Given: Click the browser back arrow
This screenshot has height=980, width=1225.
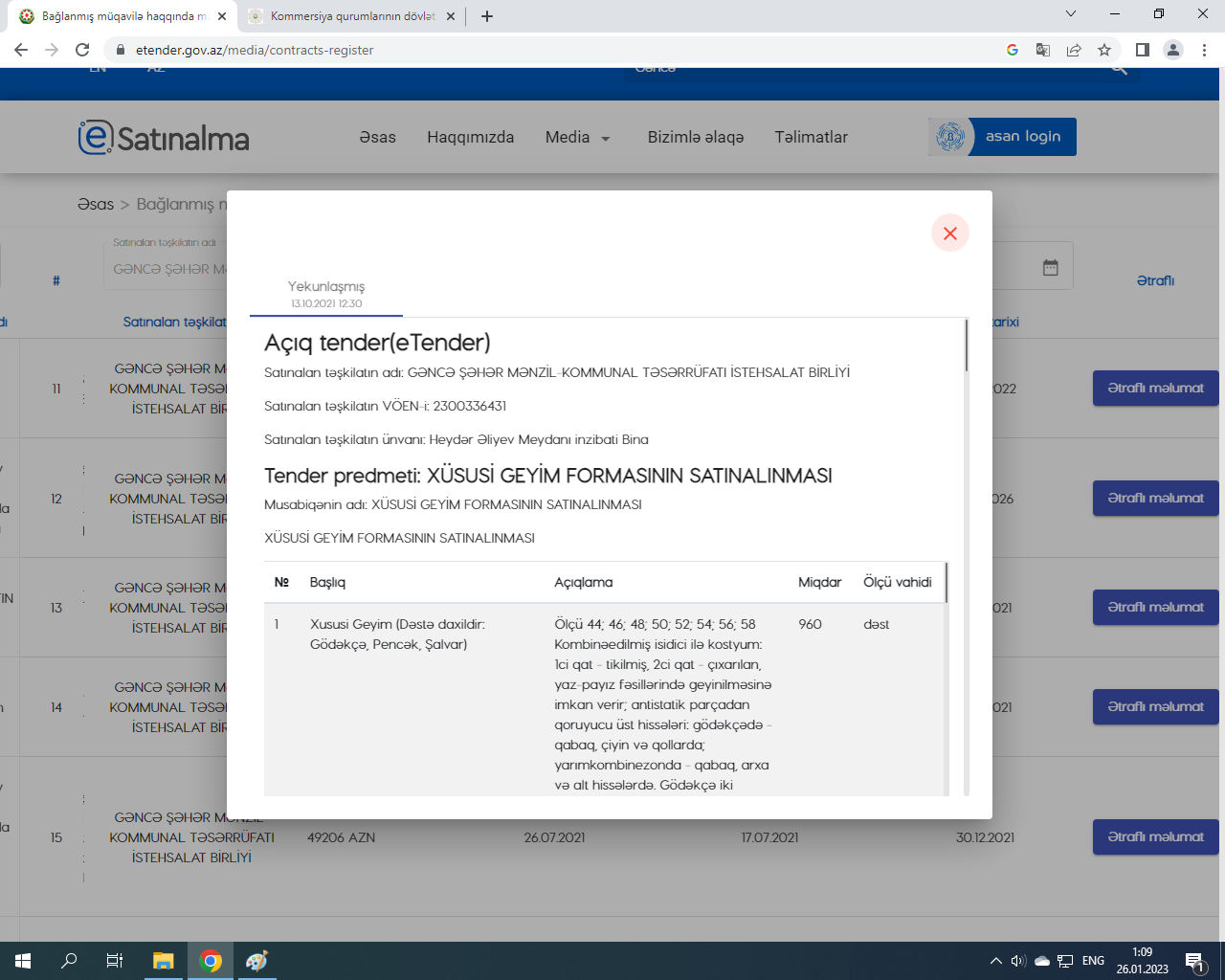Looking at the screenshot, I should tap(21, 50).
